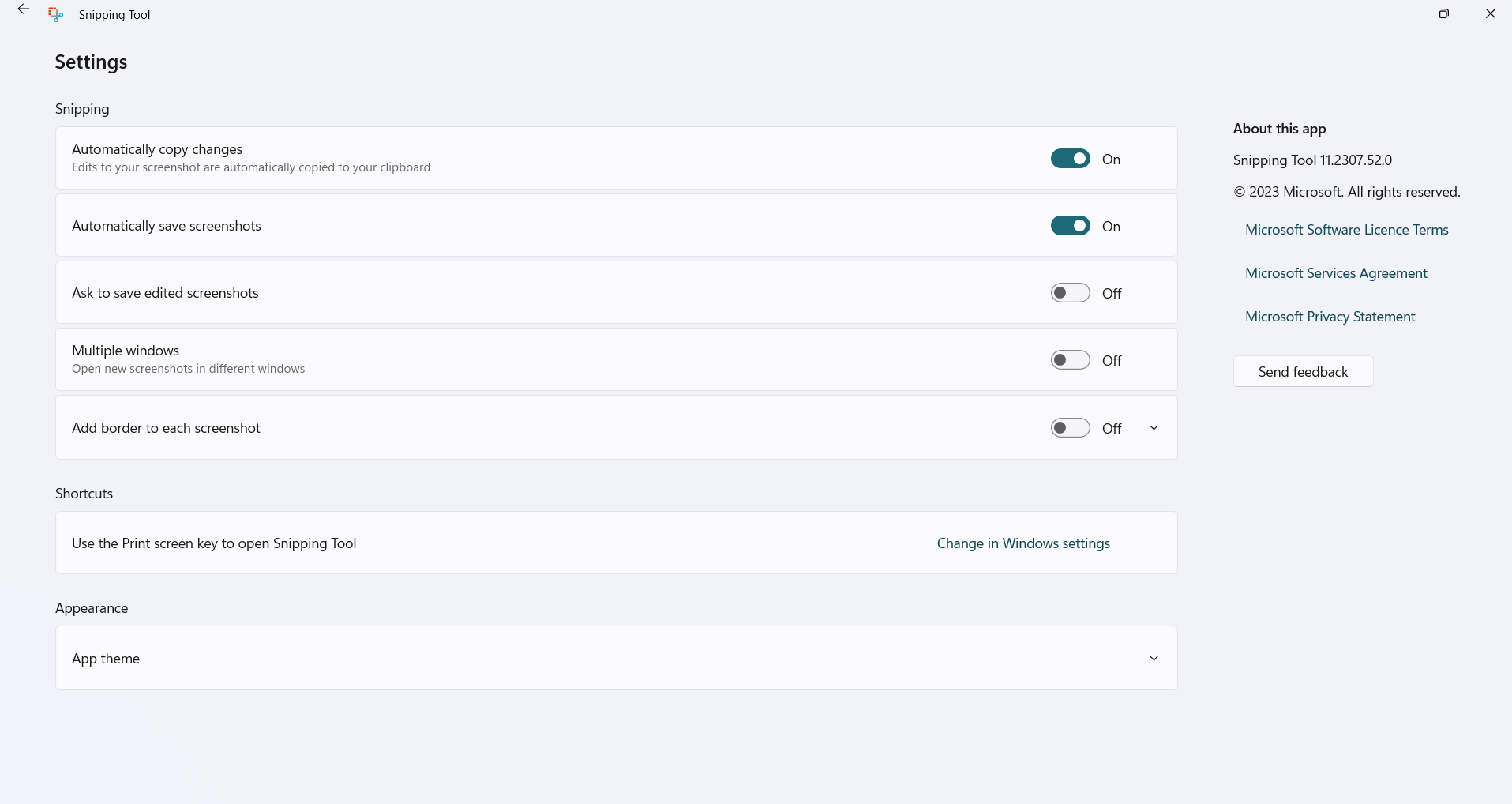Turn on Multiple windows toggle
This screenshot has height=804, width=1512.
[1070, 360]
